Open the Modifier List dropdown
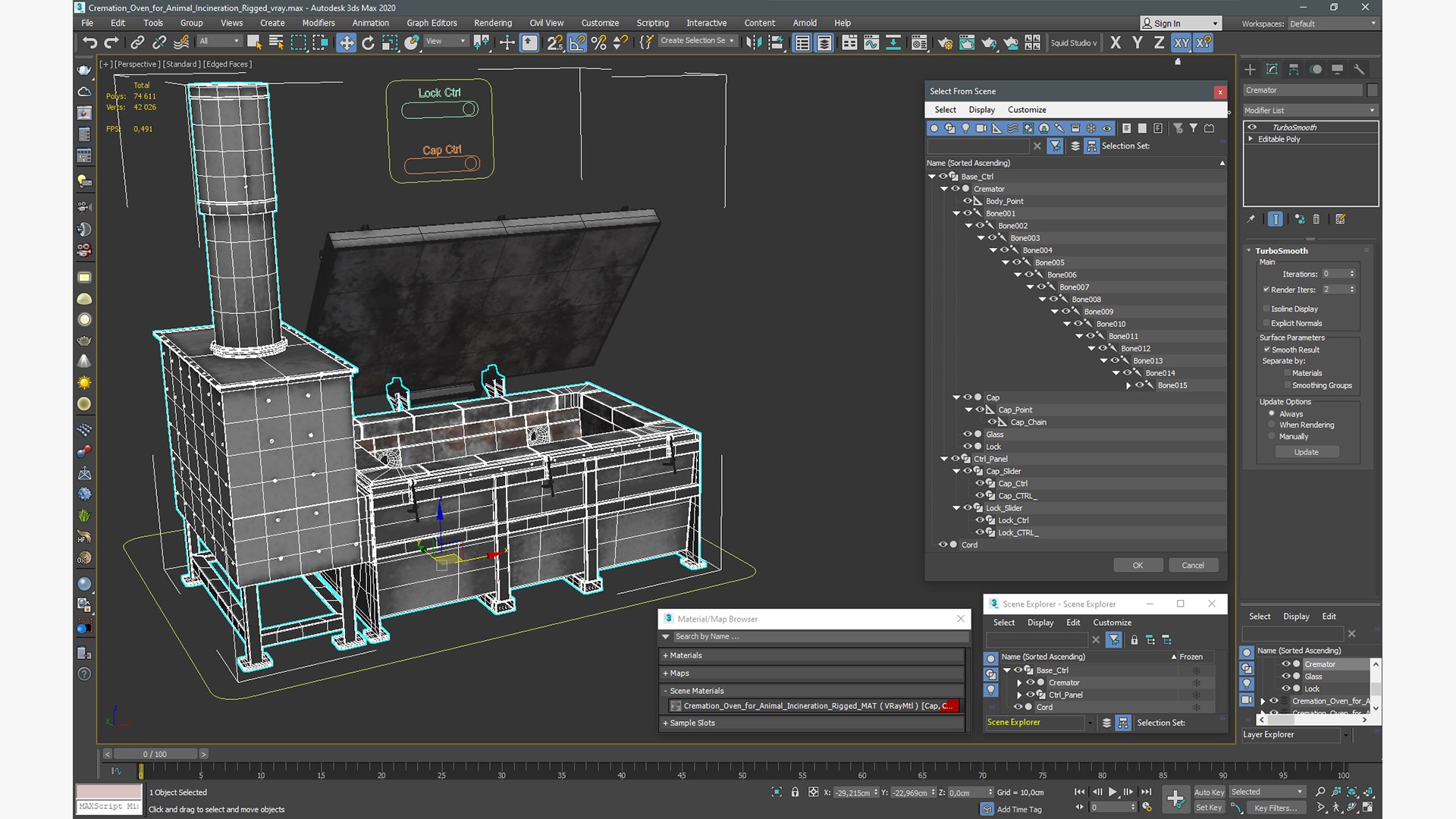The image size is (1456, 819). (x=1310, y=110)
